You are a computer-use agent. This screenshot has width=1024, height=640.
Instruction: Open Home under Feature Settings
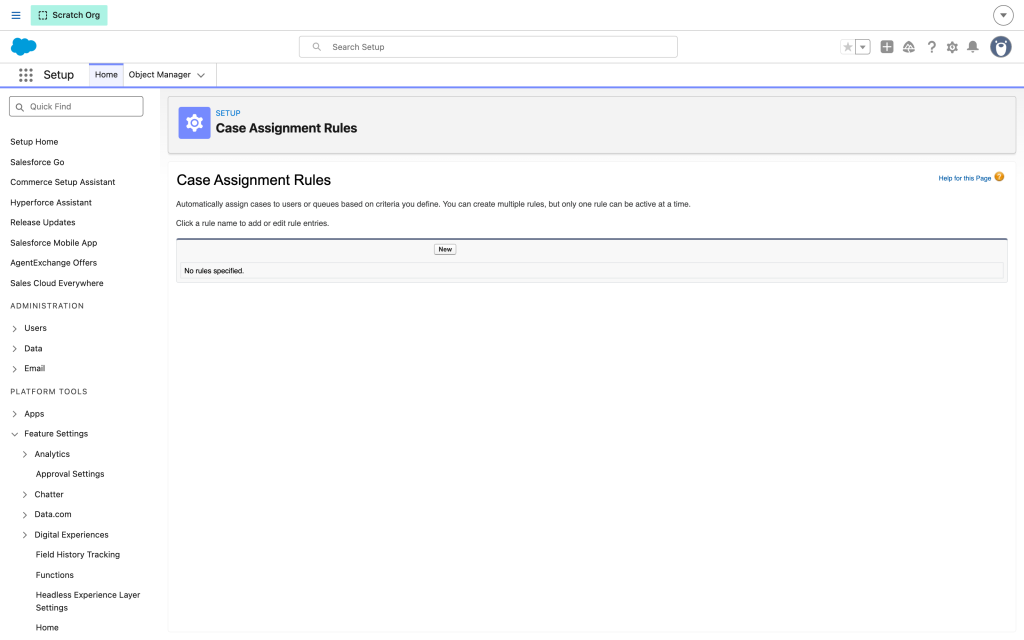click(x=47, y=628)
